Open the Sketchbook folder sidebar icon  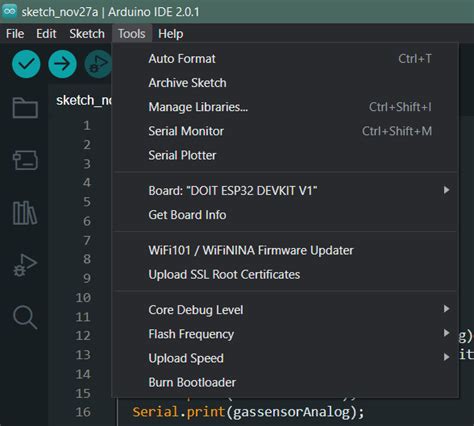coord(25,108)
